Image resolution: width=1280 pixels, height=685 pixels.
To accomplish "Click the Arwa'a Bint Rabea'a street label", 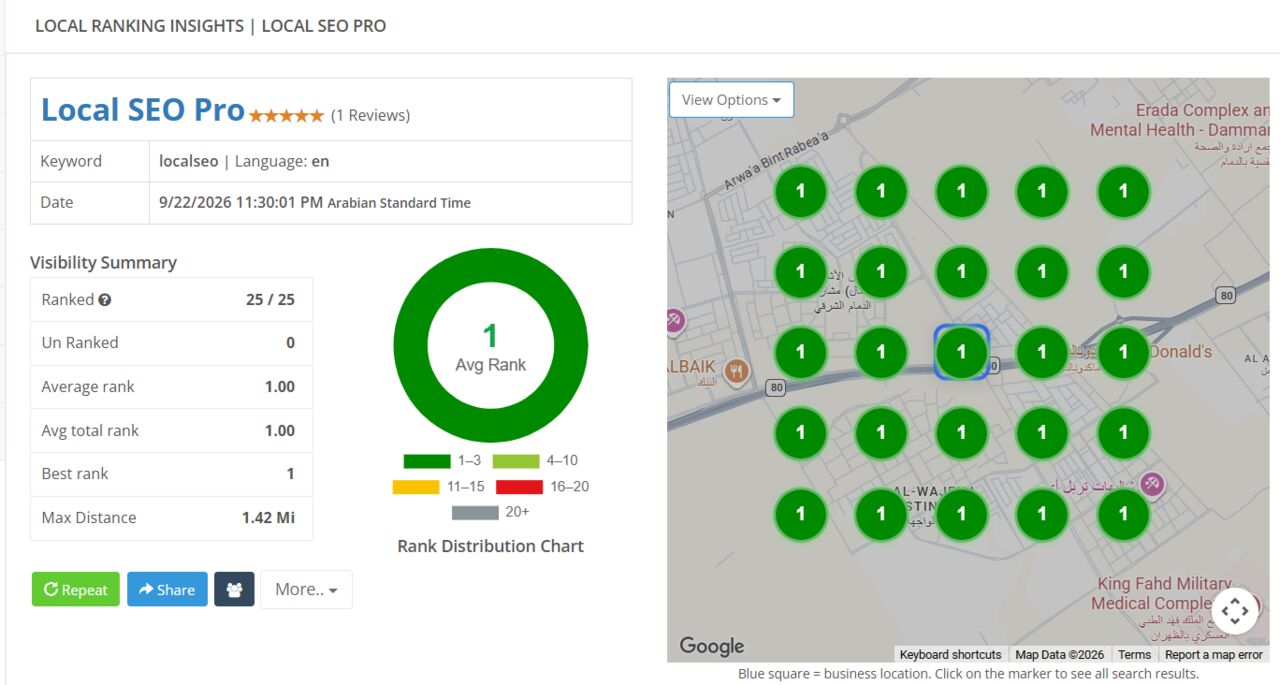I will coord(778,160).
